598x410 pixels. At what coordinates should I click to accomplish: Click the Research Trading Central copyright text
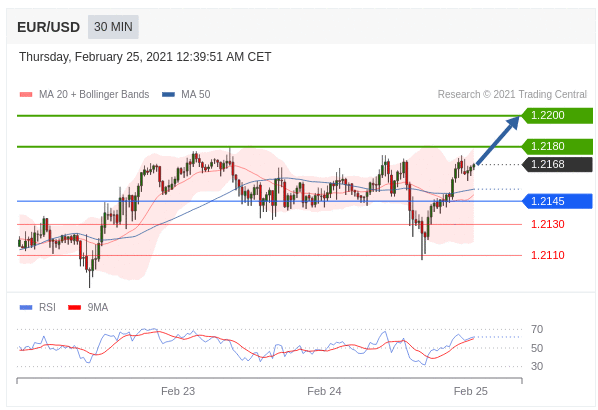point(512,95)
